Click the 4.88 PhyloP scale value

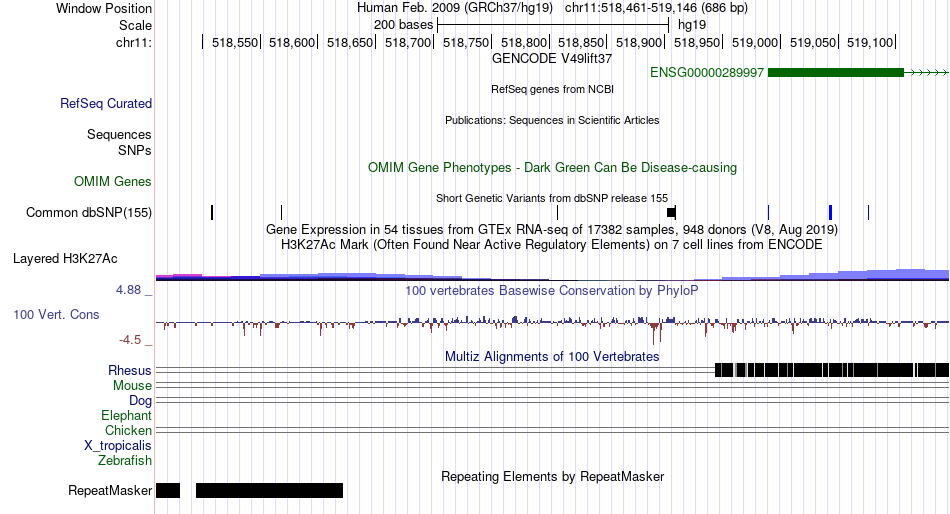[x=128, y=290]
